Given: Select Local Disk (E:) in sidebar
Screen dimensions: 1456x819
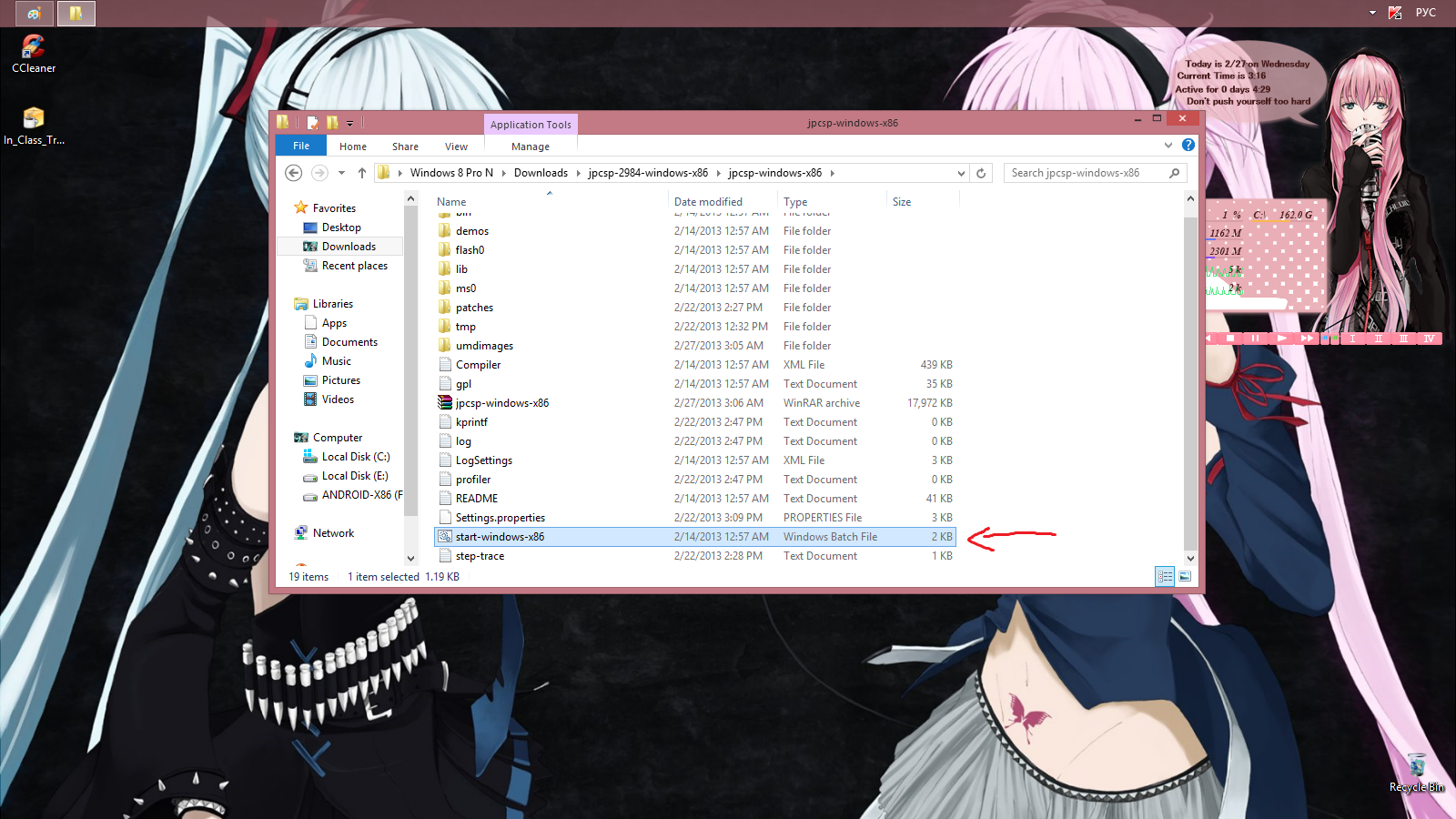Looking at the screenshot, I should click(x=355, y=476).
